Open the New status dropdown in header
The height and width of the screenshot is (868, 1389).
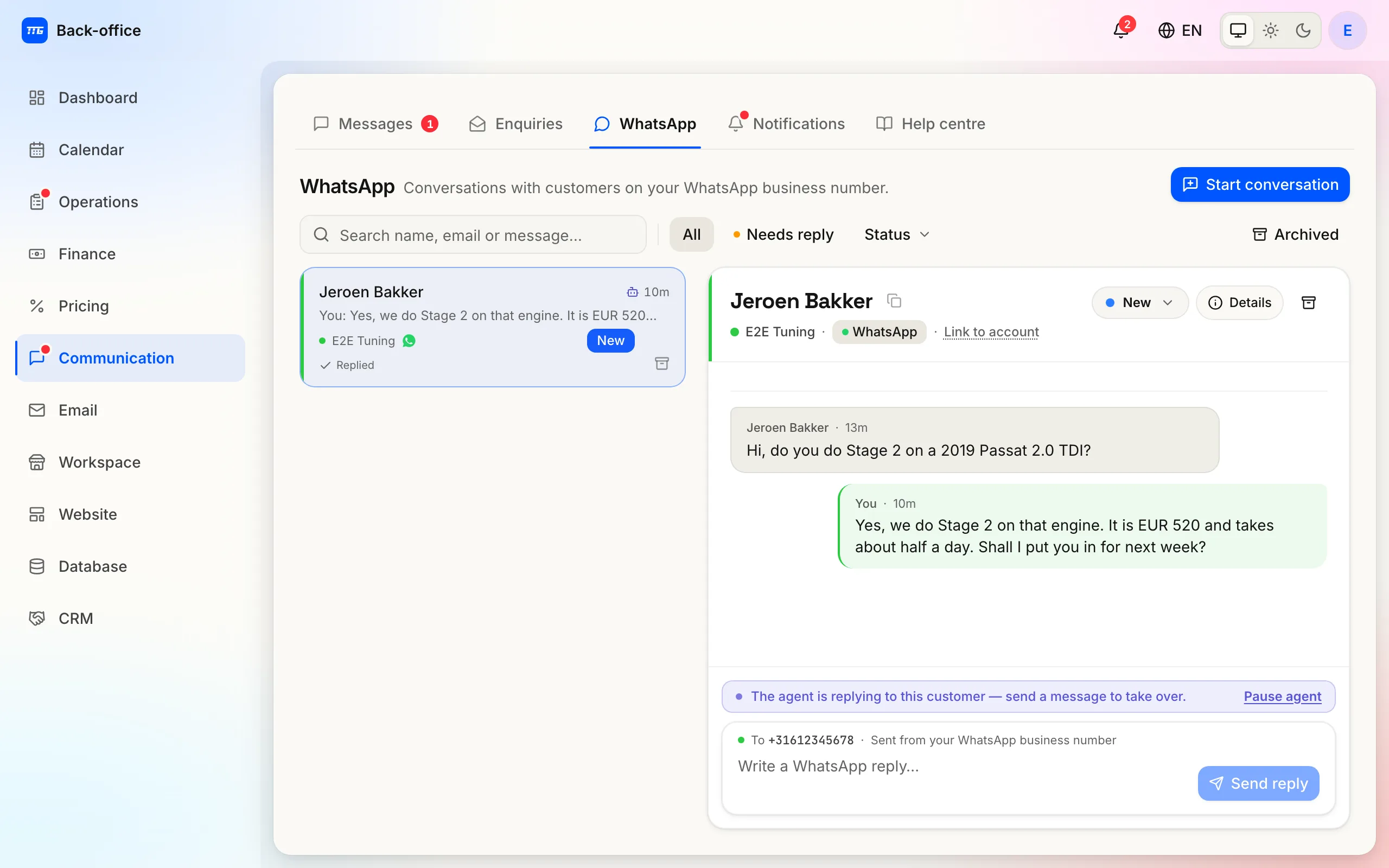point(1139,303)
